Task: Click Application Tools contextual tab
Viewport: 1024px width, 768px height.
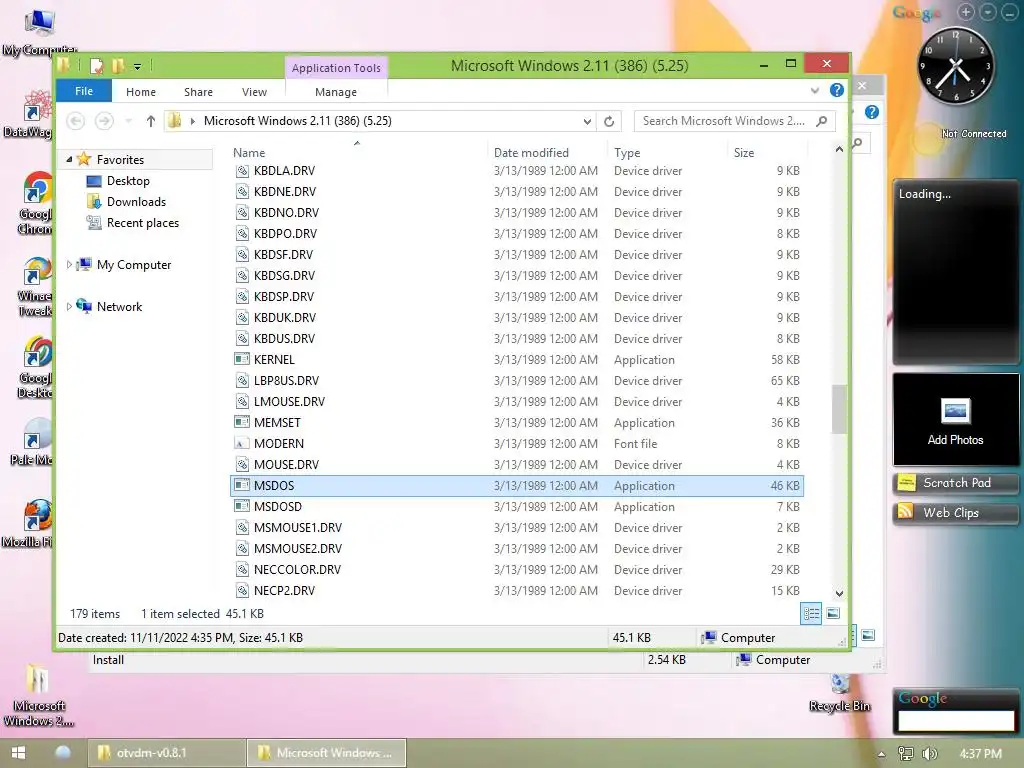Action: [336, 68]
